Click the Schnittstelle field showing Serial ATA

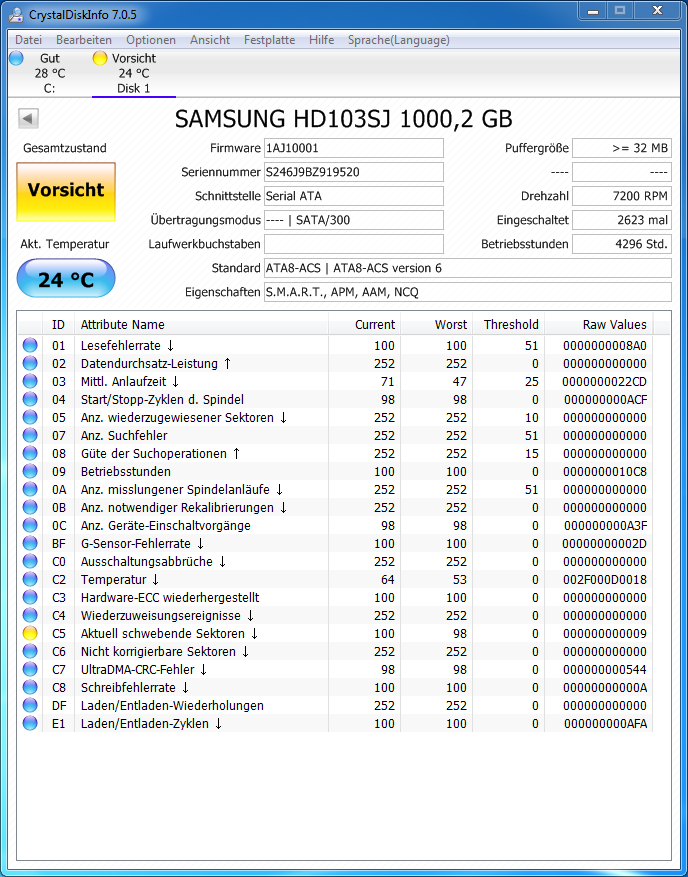[x=354, y=196]
